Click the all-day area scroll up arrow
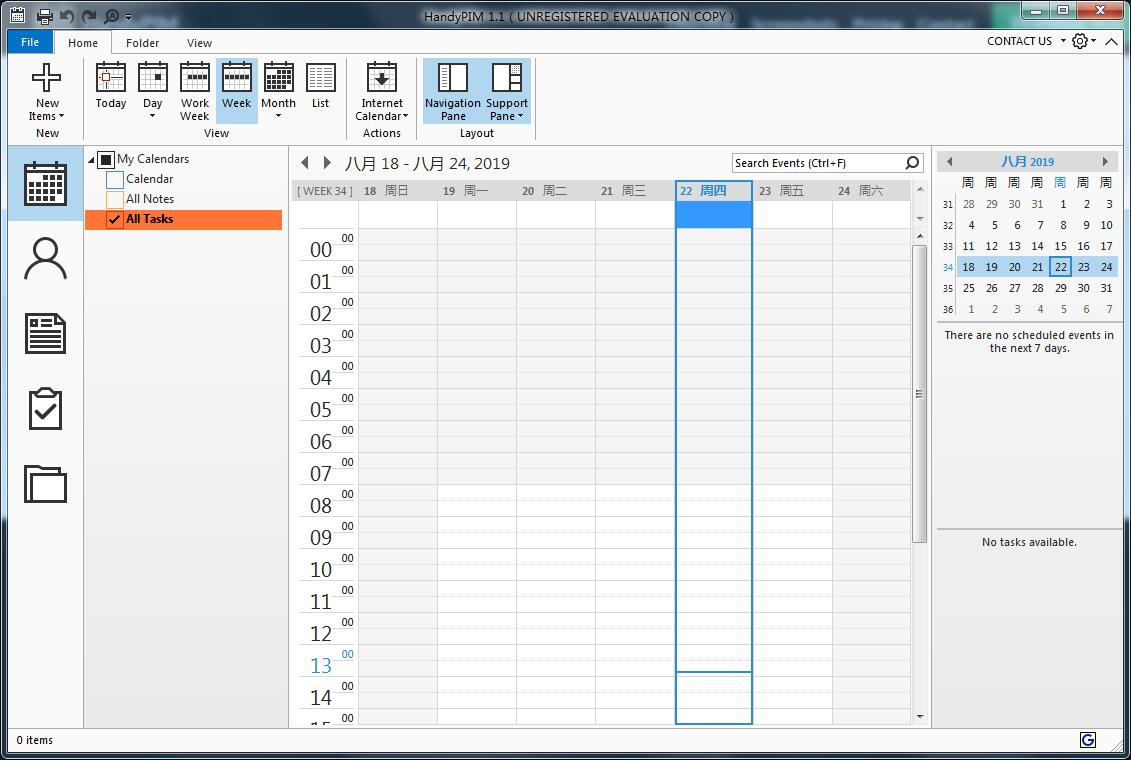This screenshot has height=760, width=1131. 920,190
